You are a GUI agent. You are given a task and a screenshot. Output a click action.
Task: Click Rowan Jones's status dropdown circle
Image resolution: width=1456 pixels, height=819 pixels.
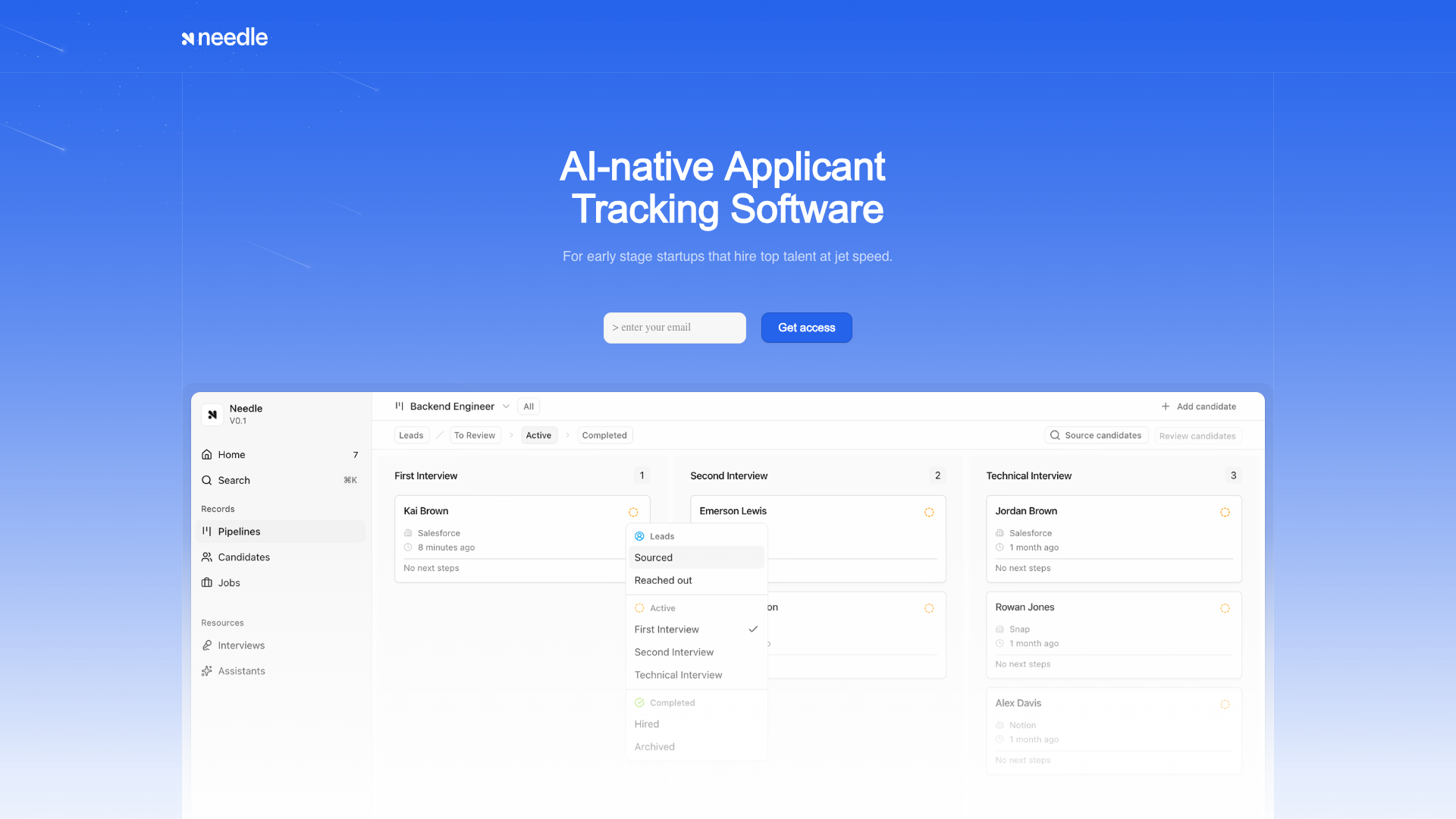pyautogui.click(x=1225, y=608)
